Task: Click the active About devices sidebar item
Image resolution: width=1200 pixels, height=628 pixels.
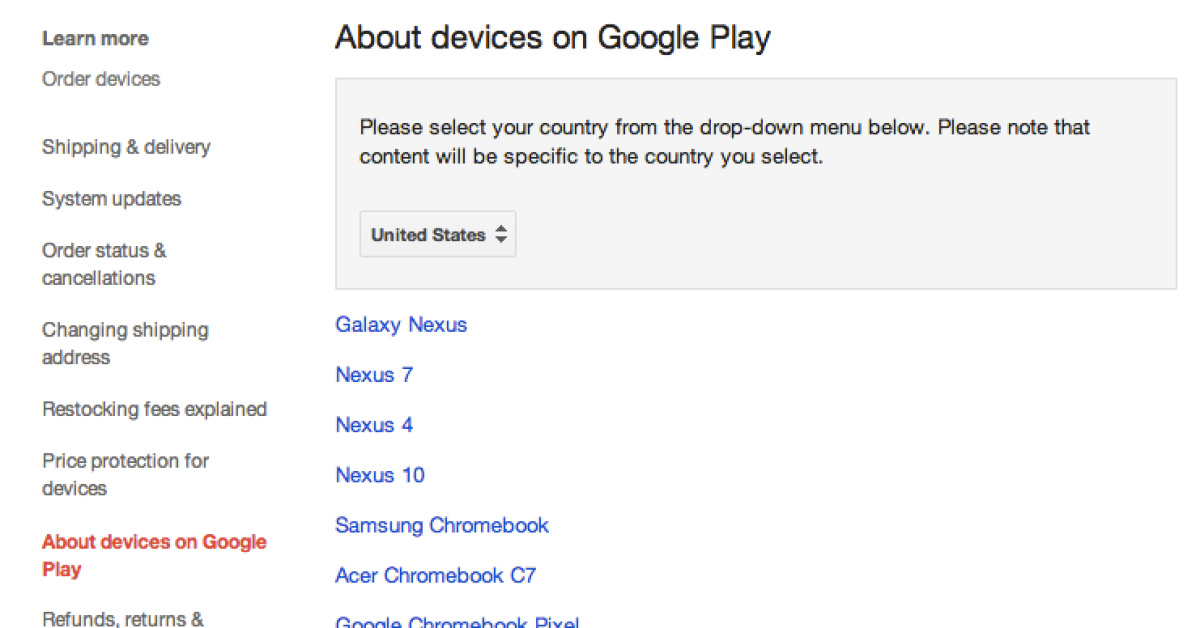Action: 154,555
